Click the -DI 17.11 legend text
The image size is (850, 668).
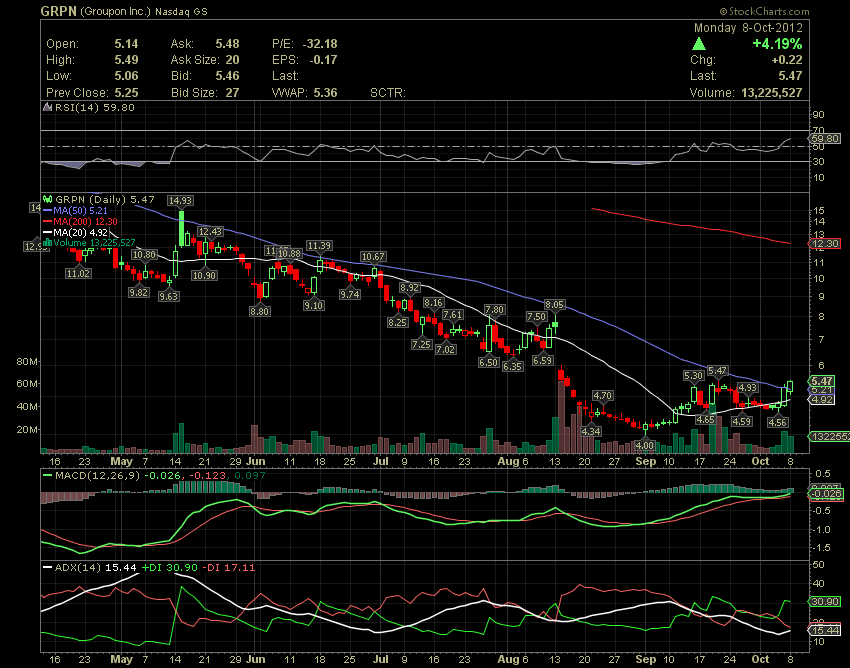pos(228,568)
